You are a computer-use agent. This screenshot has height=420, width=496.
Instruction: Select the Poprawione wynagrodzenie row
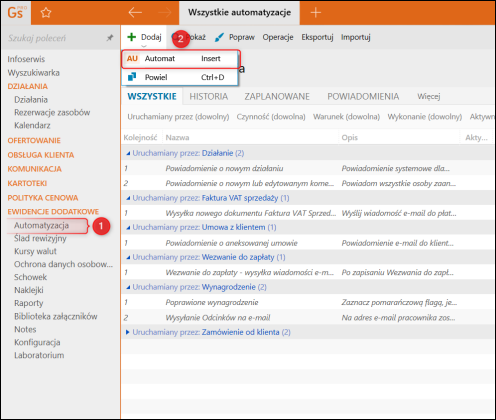click(308, 302)
